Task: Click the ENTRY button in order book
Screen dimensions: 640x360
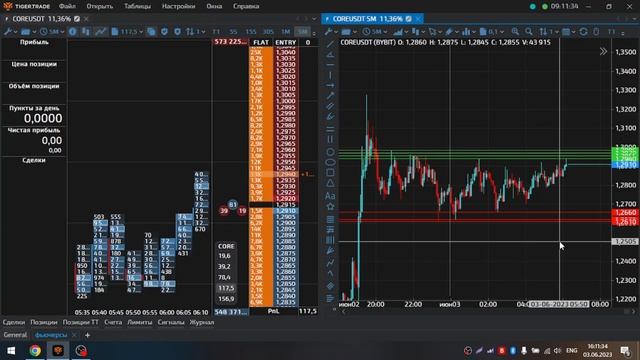Action: tap(286, 42)
